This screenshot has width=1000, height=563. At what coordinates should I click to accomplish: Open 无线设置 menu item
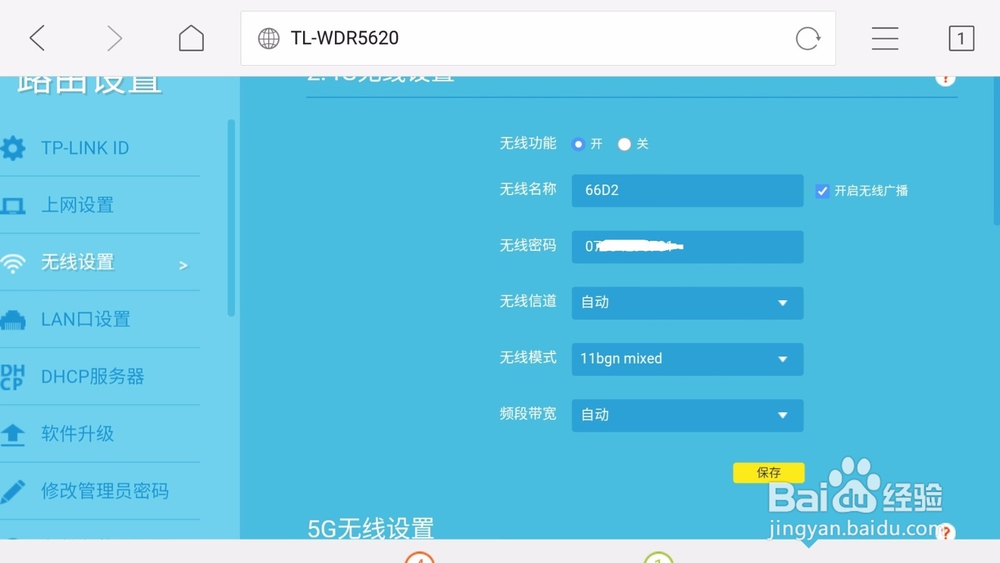[x=77, y=262]
